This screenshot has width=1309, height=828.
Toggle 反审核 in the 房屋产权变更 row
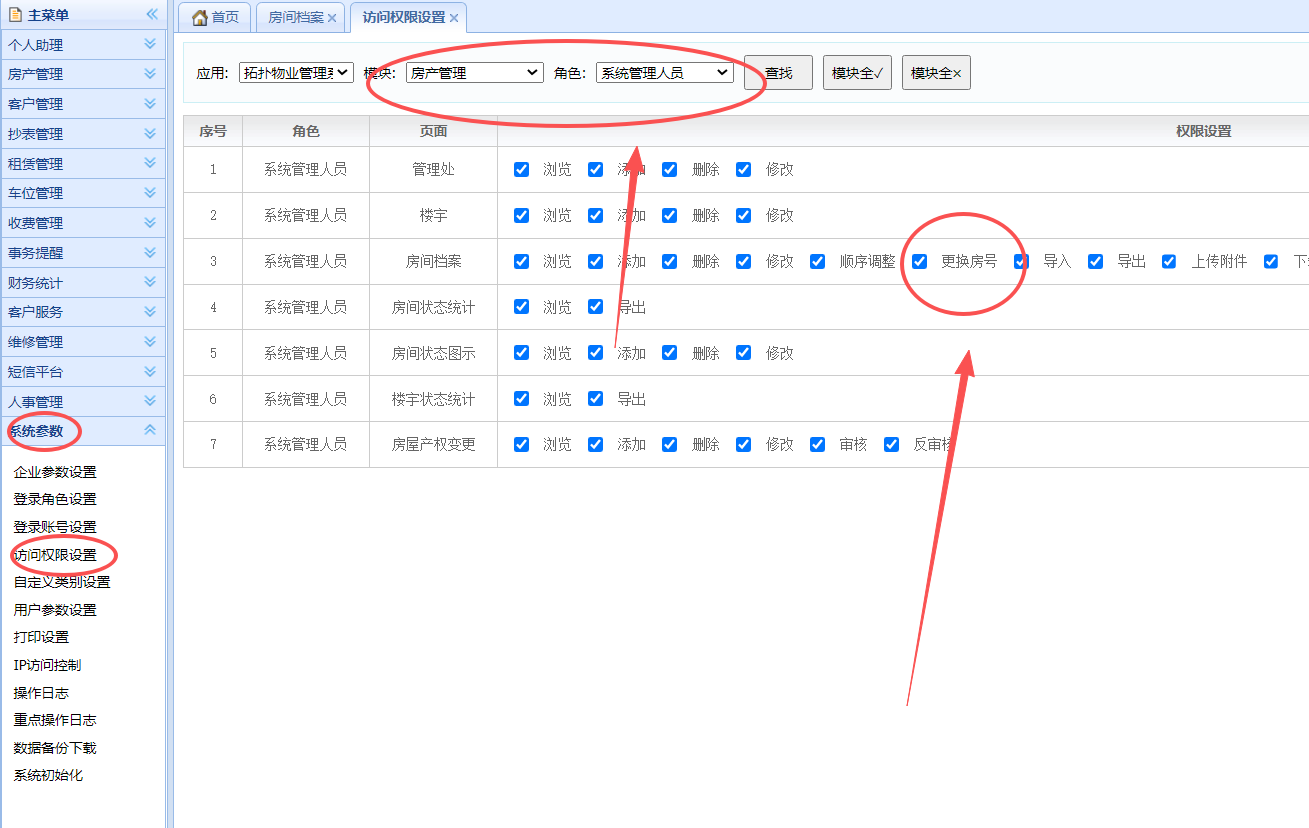click(x=891, y=445)
